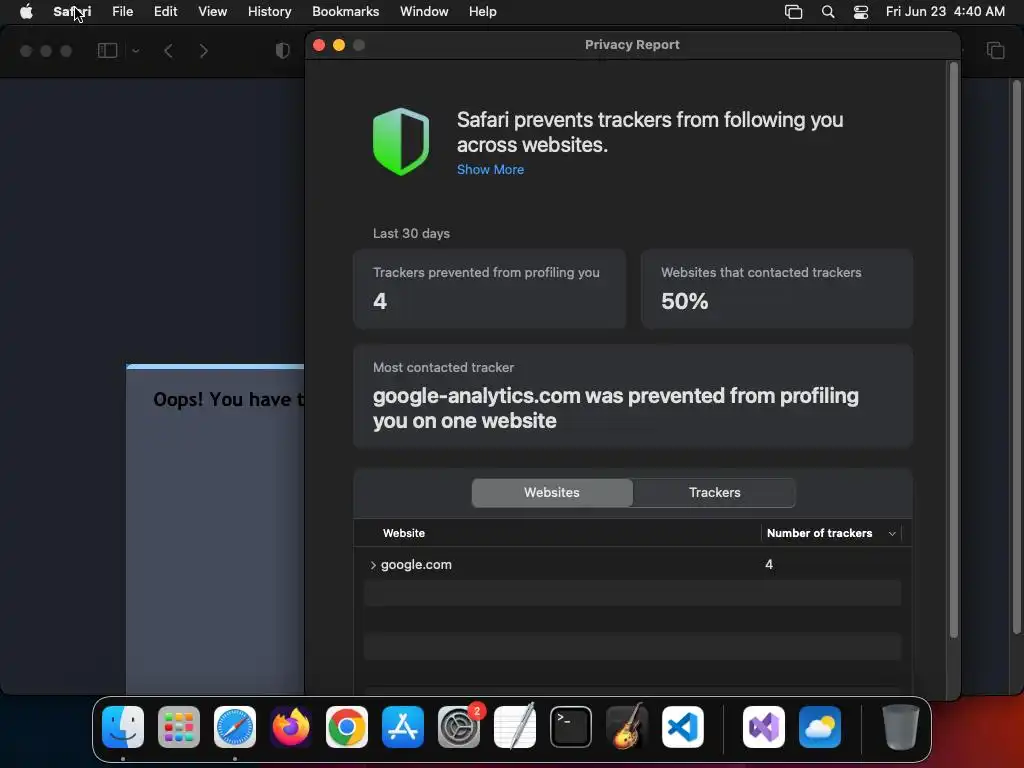Image resolution: width=1024 pixels, height=768 pixels.
Task: Launch Firefox from the Dock
Action: tap(291, 727)
